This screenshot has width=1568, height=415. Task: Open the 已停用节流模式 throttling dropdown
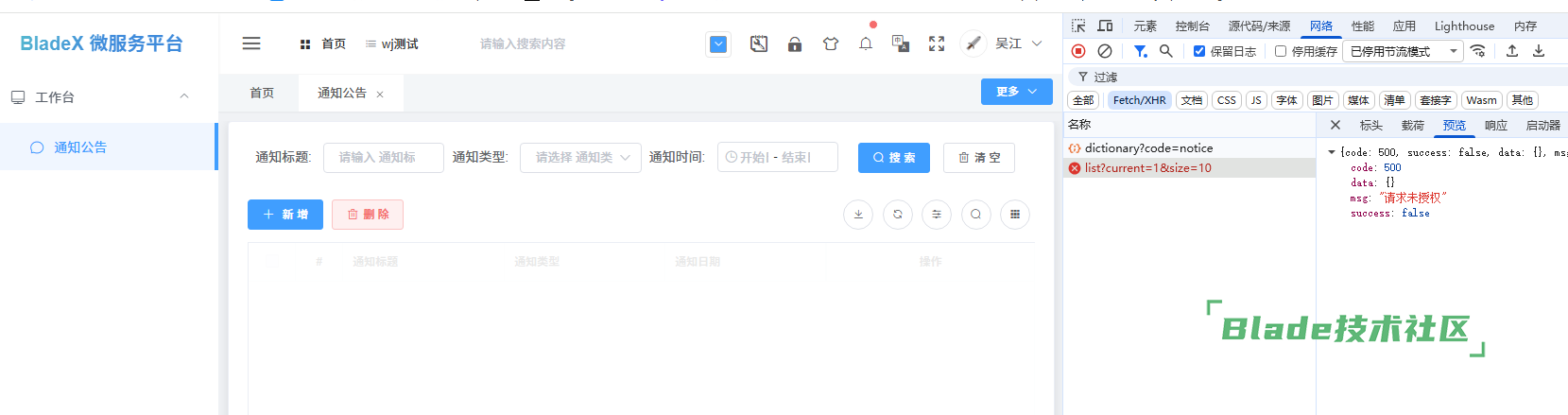[x=1404, y=51]
